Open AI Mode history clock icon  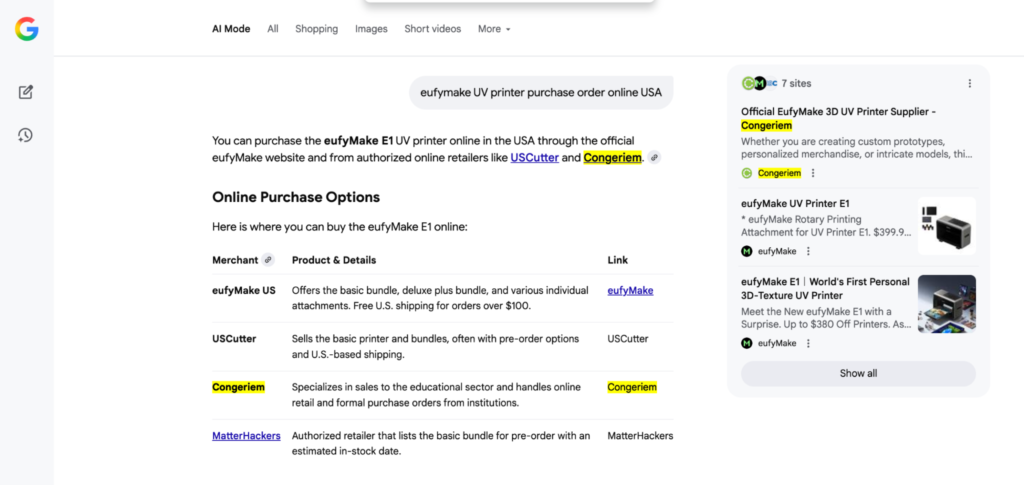tap(25, 135)
